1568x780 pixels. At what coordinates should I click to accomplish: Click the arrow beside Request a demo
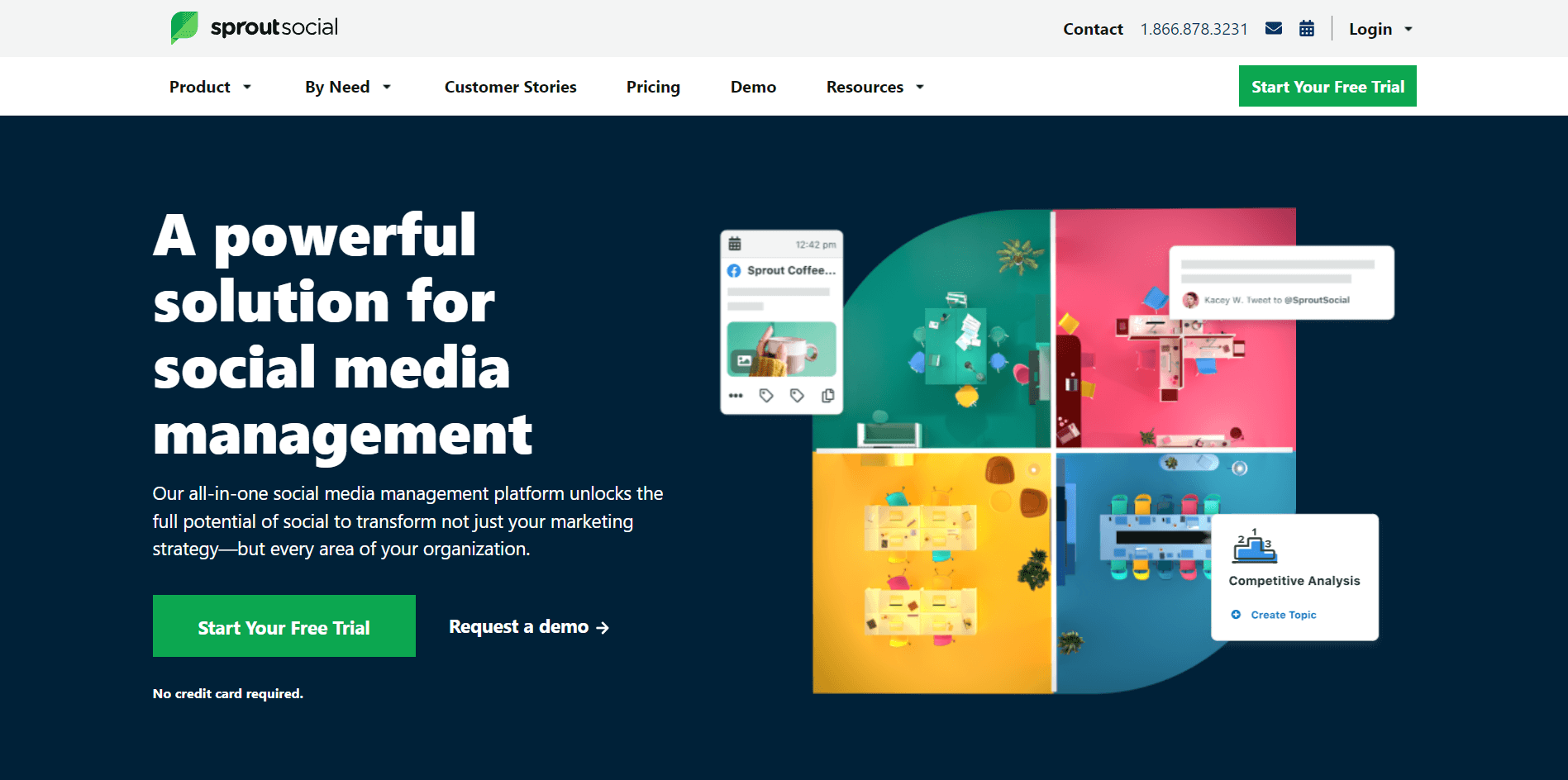point(603,628)
